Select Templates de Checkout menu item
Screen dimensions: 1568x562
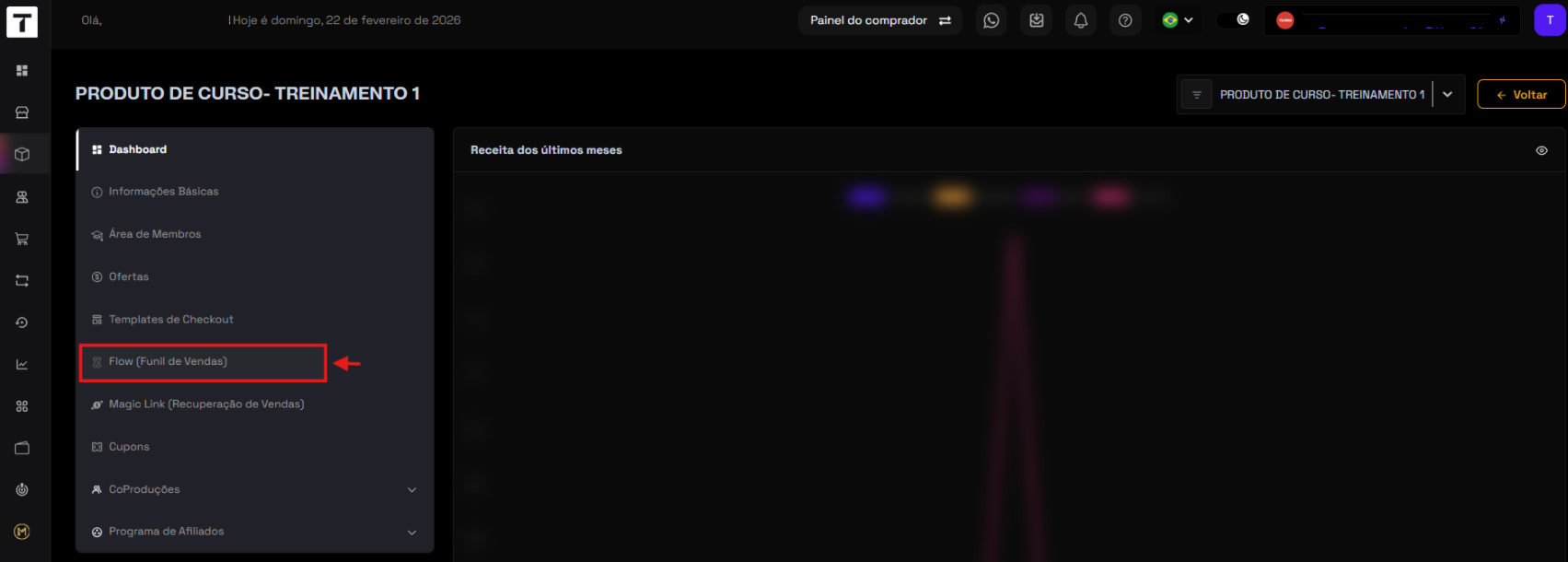(171, 320)
